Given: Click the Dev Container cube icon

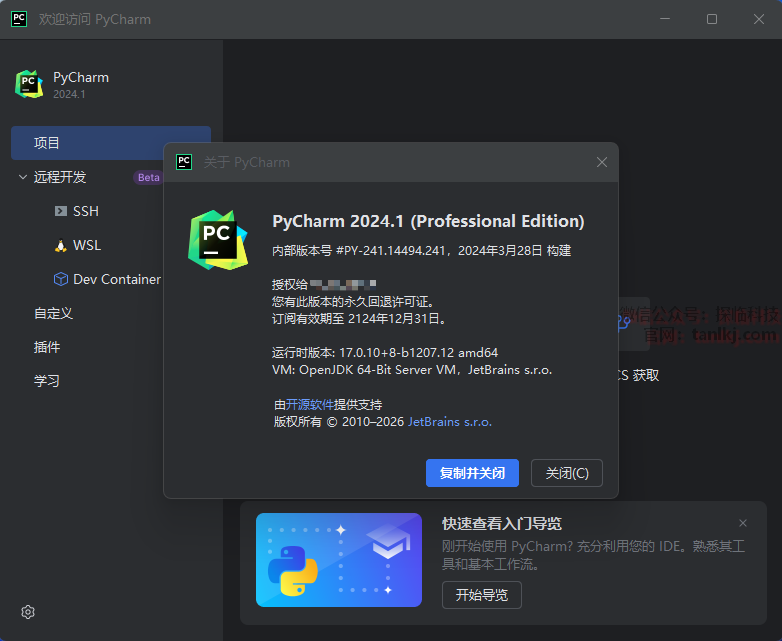Looking at the screenshot, I should 60,279.
